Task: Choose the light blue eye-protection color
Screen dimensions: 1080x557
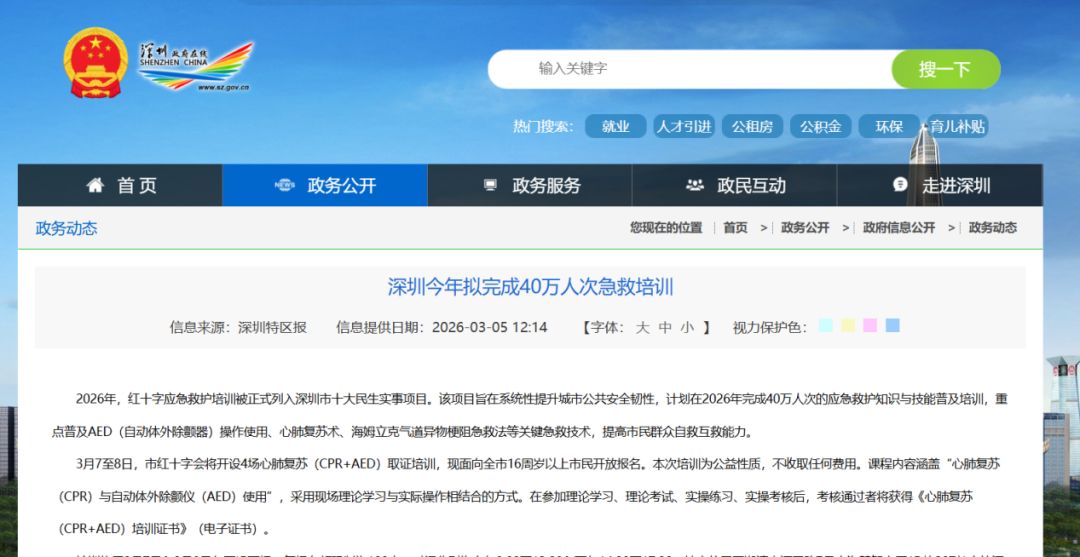Action: coord(893,326)
